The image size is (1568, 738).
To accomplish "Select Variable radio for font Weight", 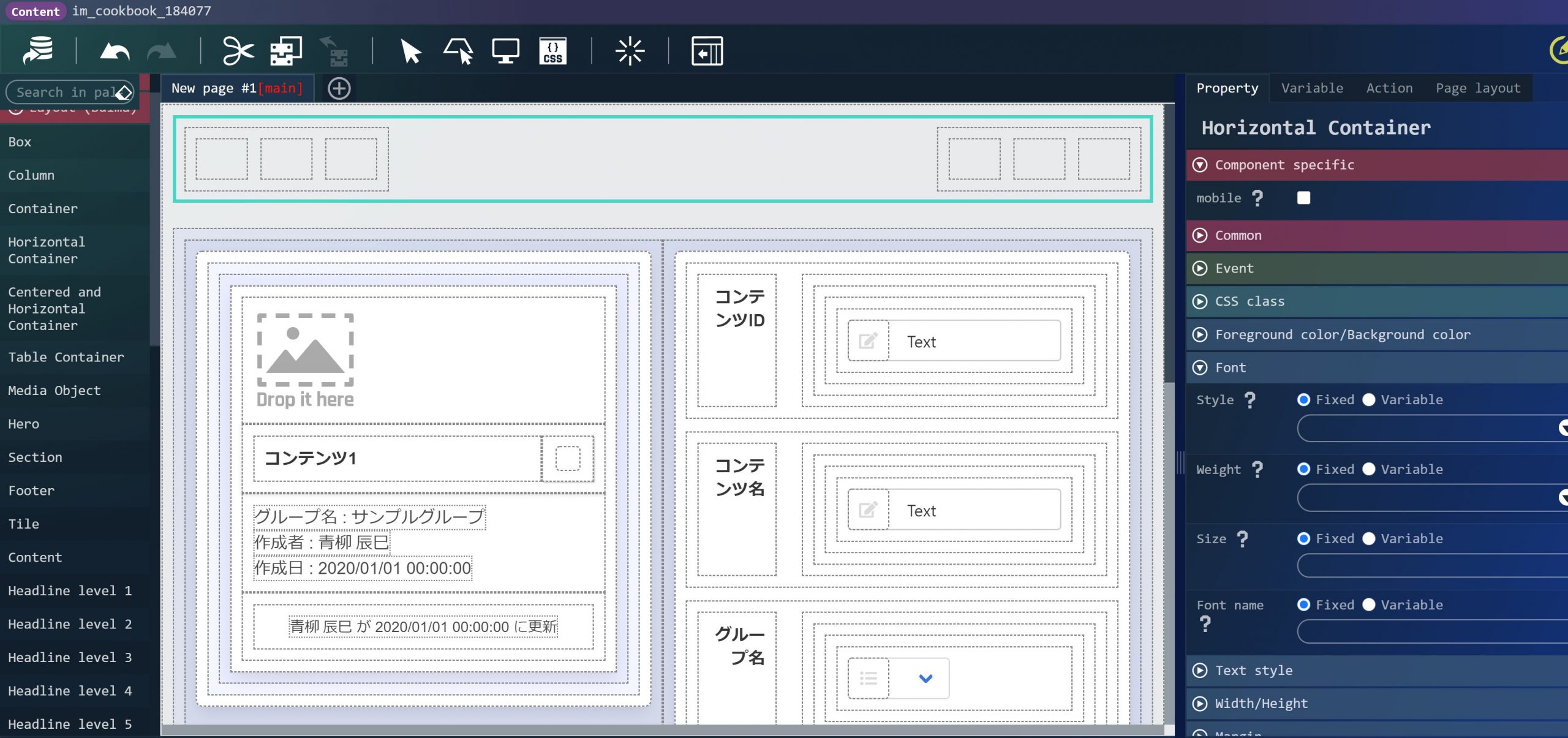I will (1369, 469).
